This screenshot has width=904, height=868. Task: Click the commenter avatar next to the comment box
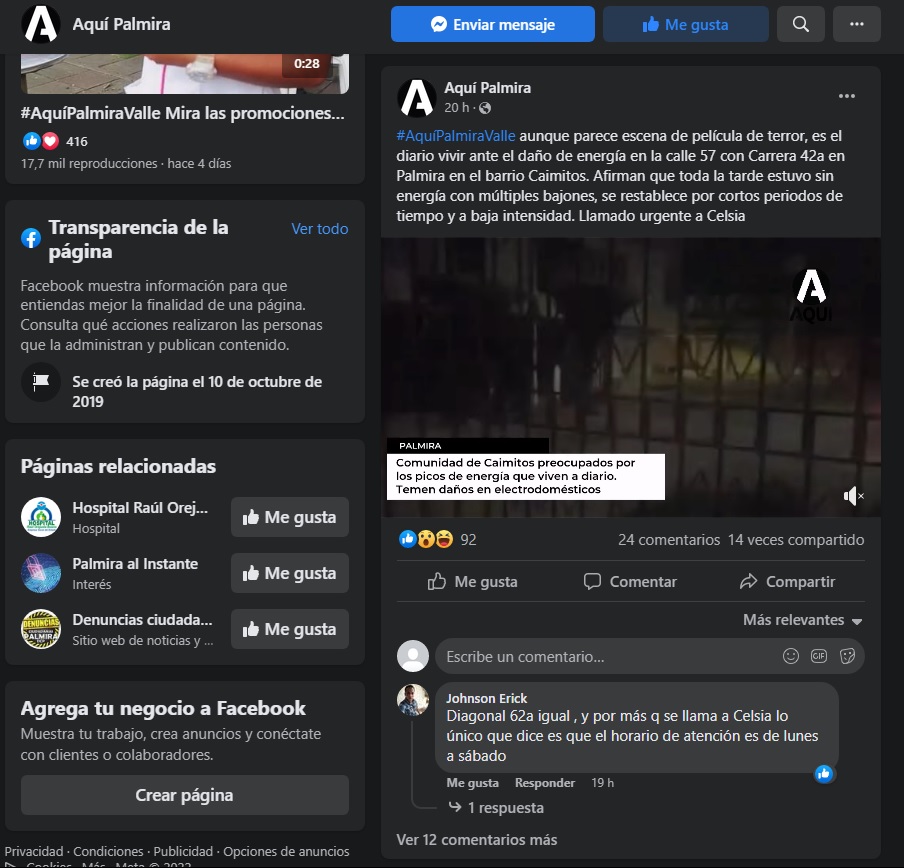click(x=413, y=656)
